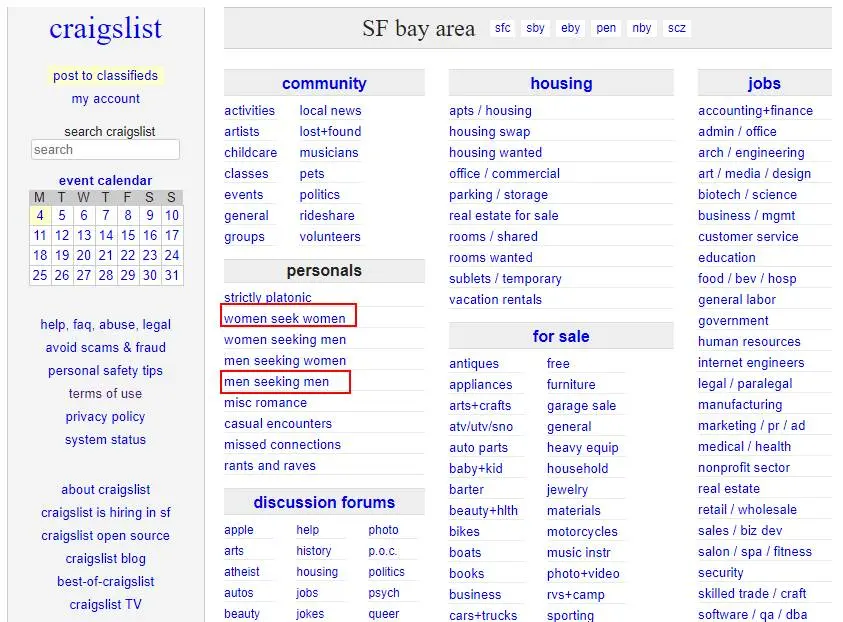Open strictly platonic personals

click(268, 298)
